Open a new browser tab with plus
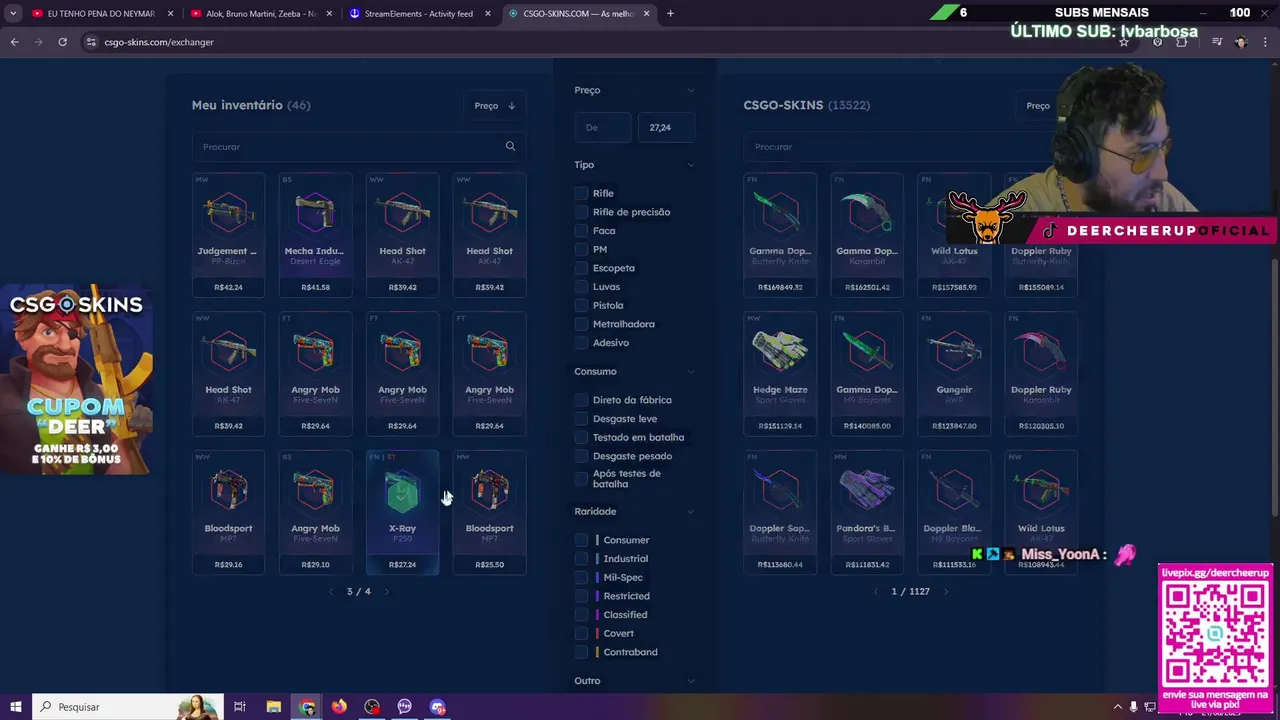 [x=670, y=14]
